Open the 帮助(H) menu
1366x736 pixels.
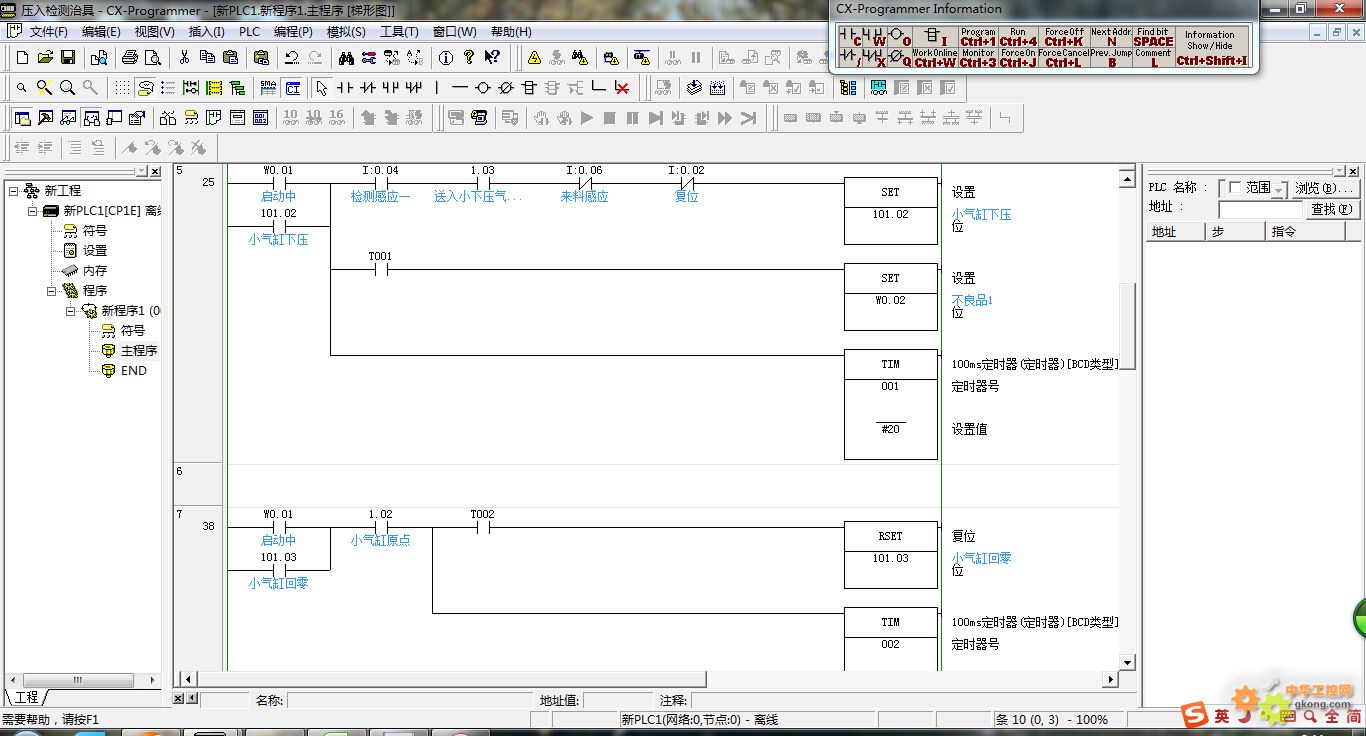click(x=511, y=31)
